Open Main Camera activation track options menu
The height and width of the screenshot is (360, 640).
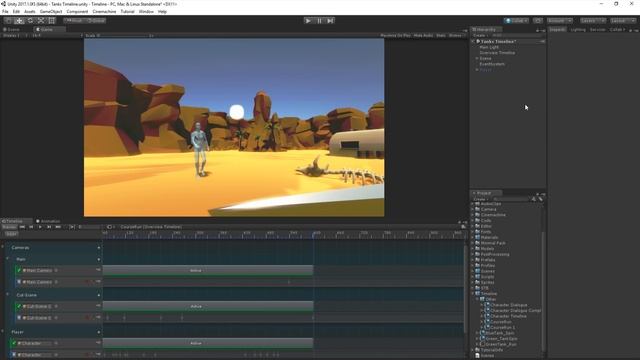[98, 270]
